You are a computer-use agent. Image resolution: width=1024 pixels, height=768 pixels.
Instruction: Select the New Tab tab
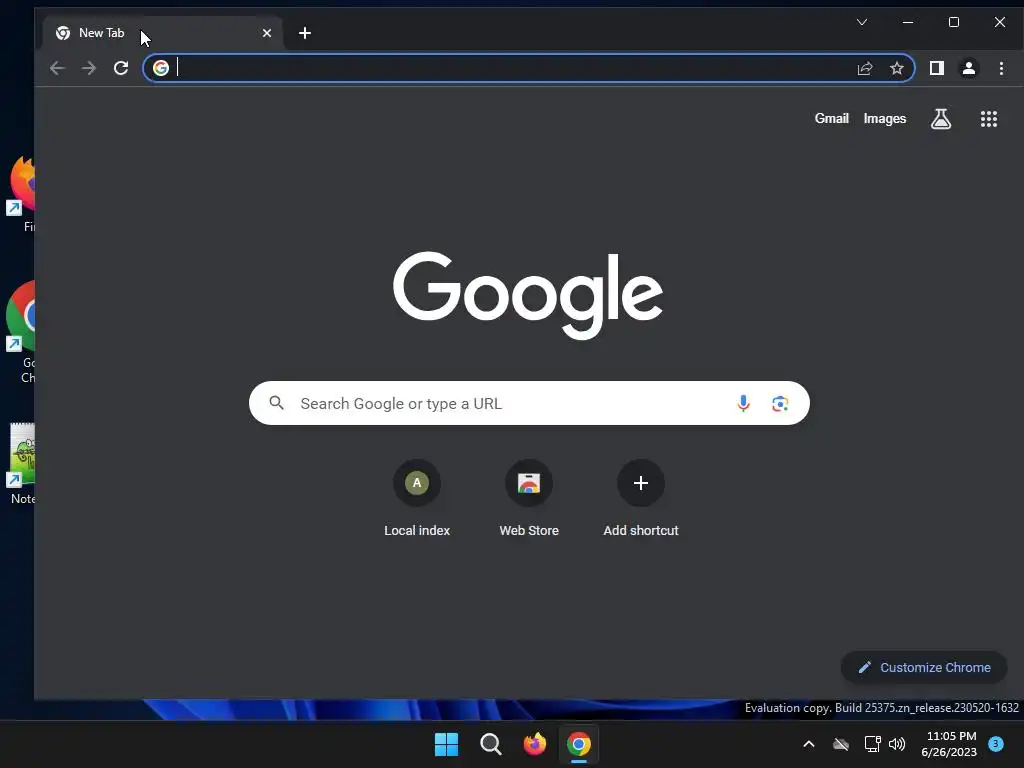[x=163, y=33]
